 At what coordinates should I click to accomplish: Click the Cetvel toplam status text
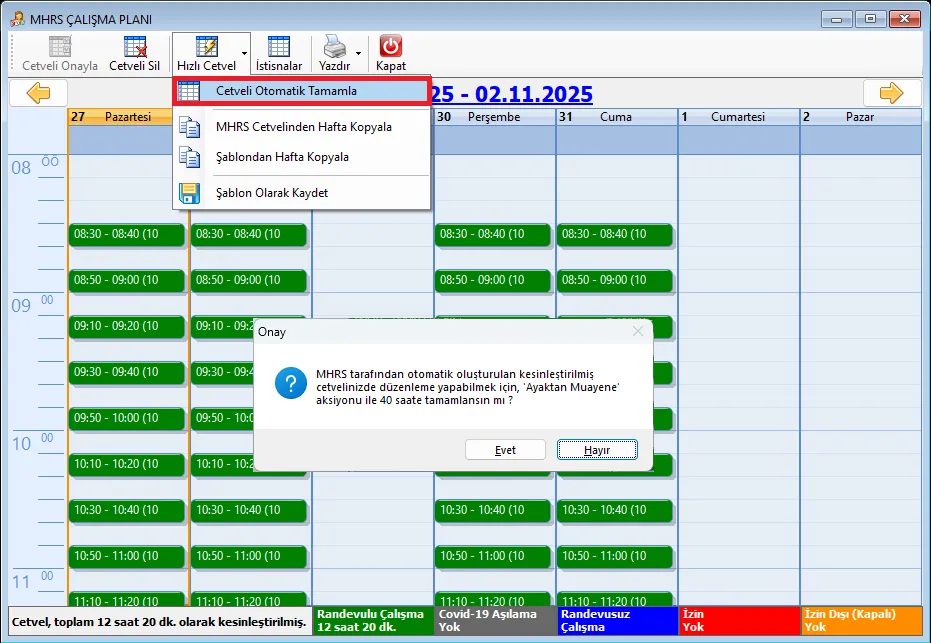(x=159, y=622)
